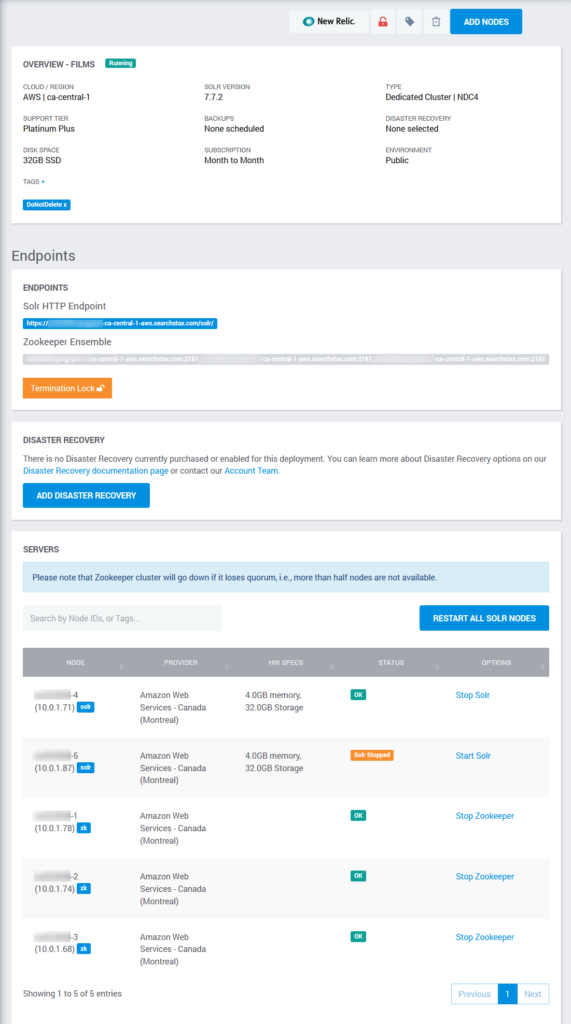Click the trash delete deployment icon
Image resolution: width=571 pixels, height=1024 pixels.
(x=436, y=22)
